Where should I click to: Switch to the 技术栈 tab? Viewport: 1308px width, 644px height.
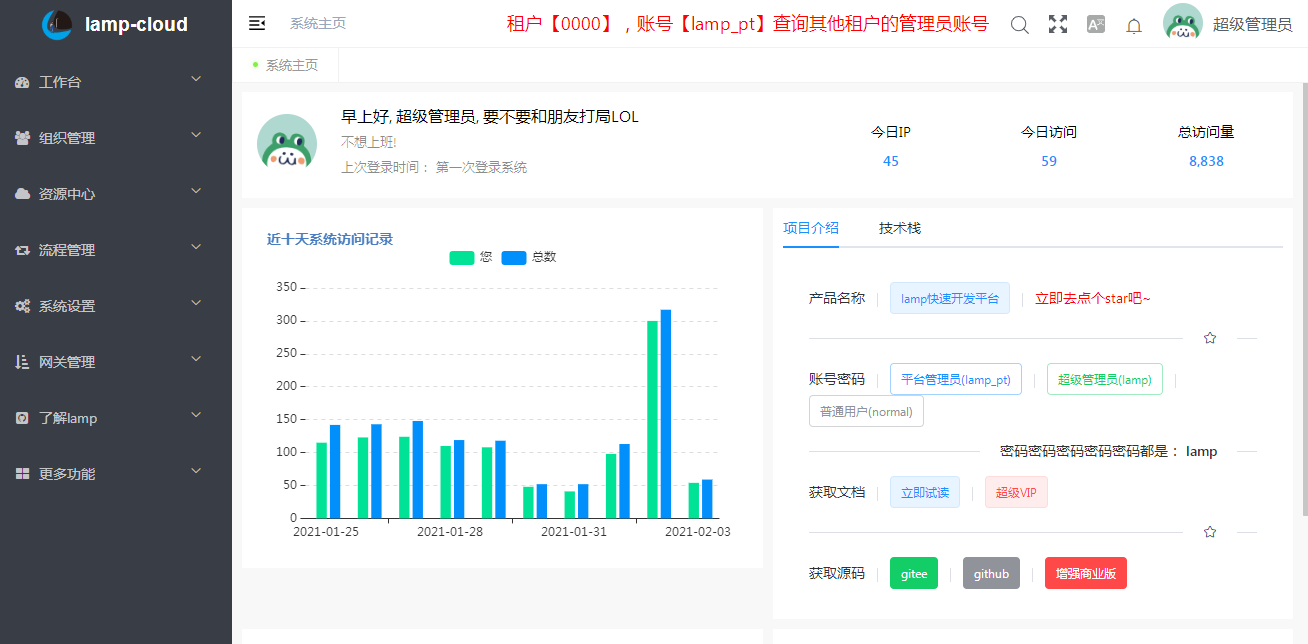(899, 228)
